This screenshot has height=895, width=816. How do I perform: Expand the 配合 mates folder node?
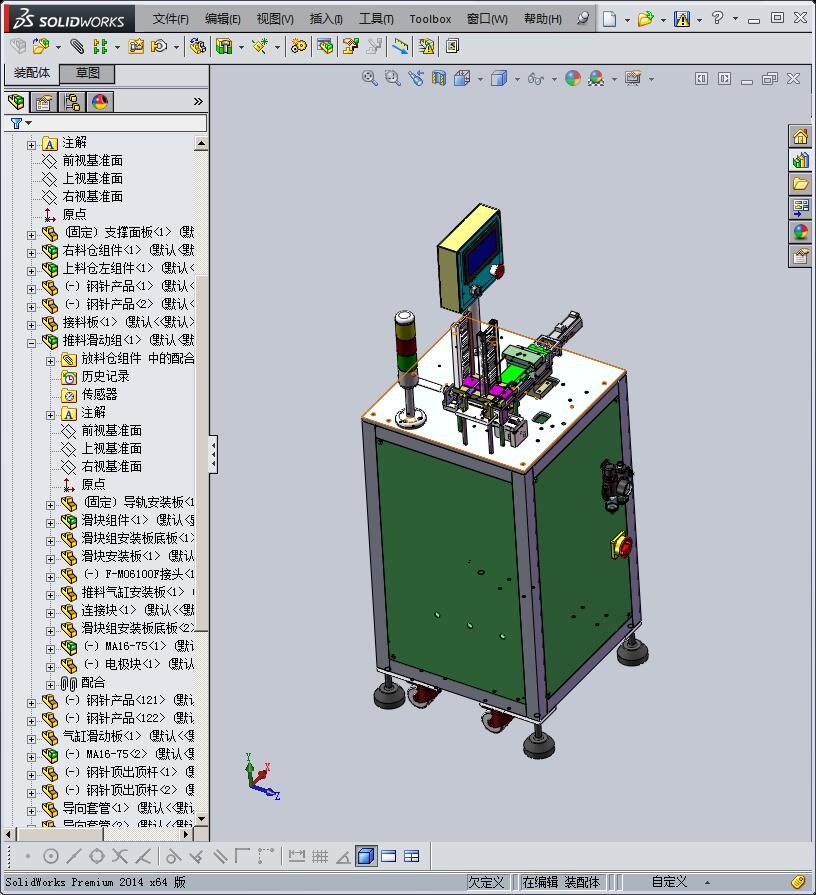tap(50, 685)
